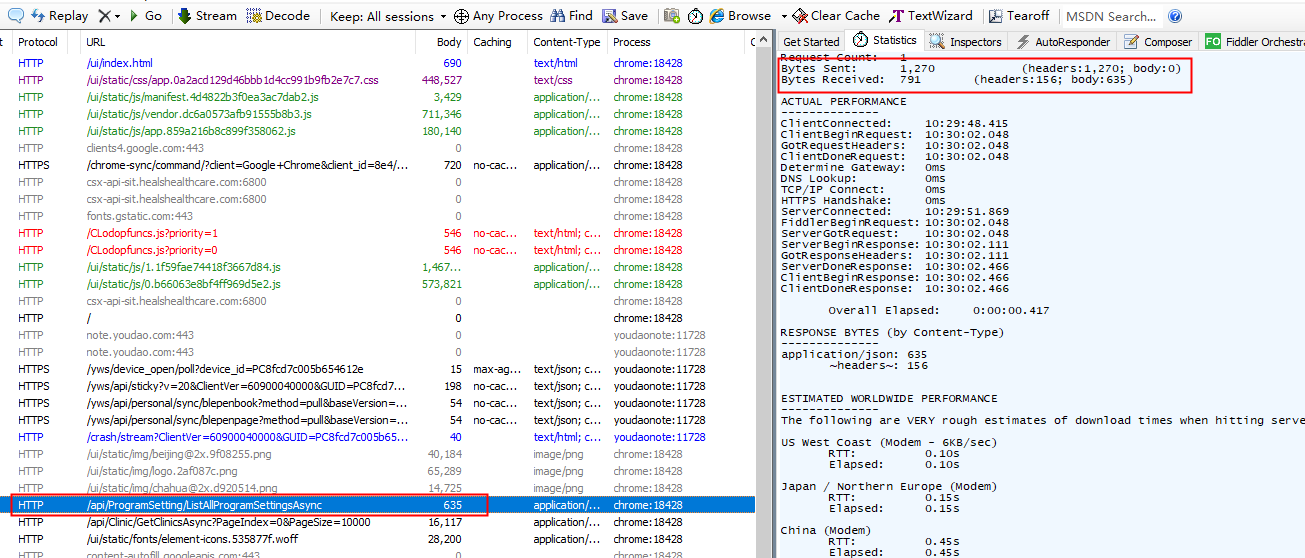Screen dimensions: 1305x558
Task: Click the Go resume button
Action: pyautogui.click(x=144, y=16)
